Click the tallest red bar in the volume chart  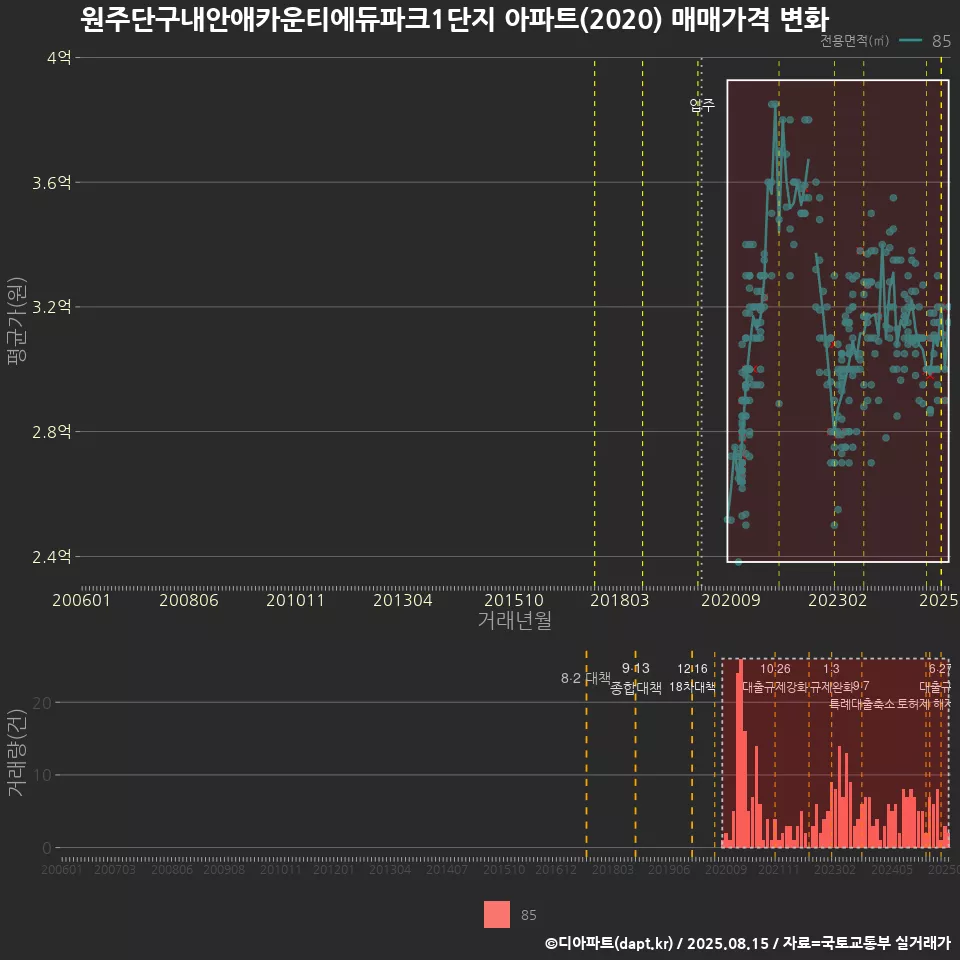740,753
